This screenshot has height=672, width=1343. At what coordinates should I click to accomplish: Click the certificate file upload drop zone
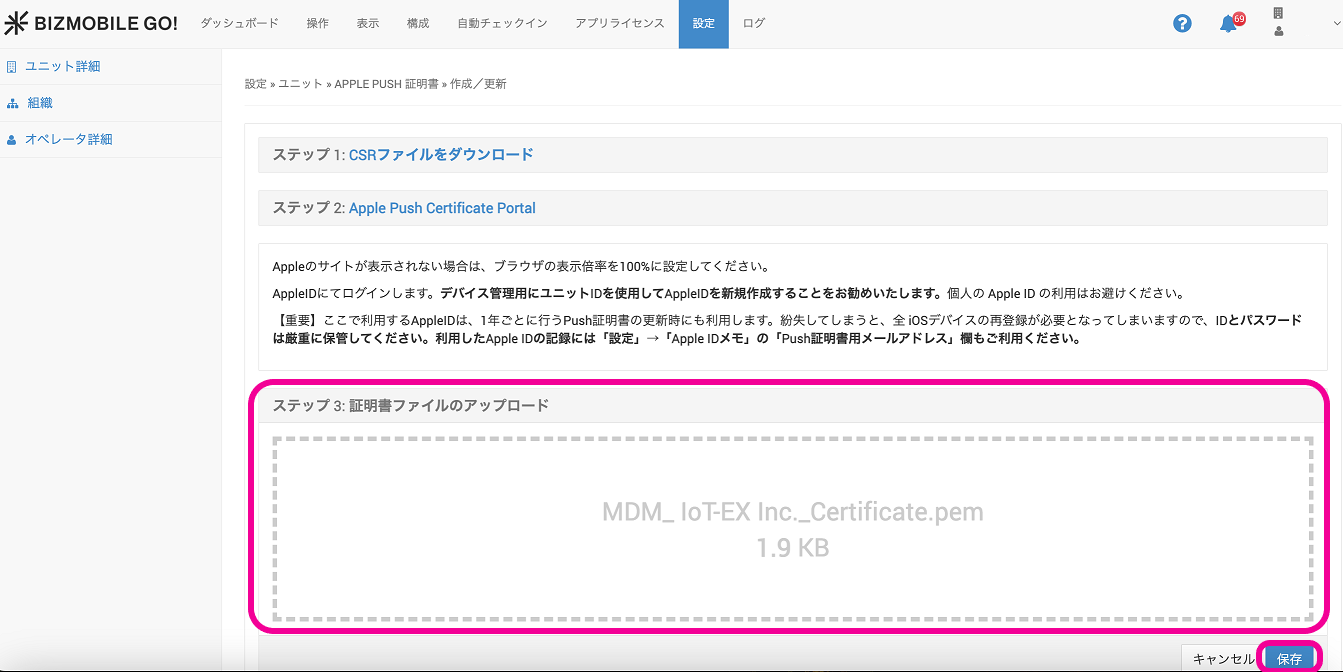(x=792, y=528)
